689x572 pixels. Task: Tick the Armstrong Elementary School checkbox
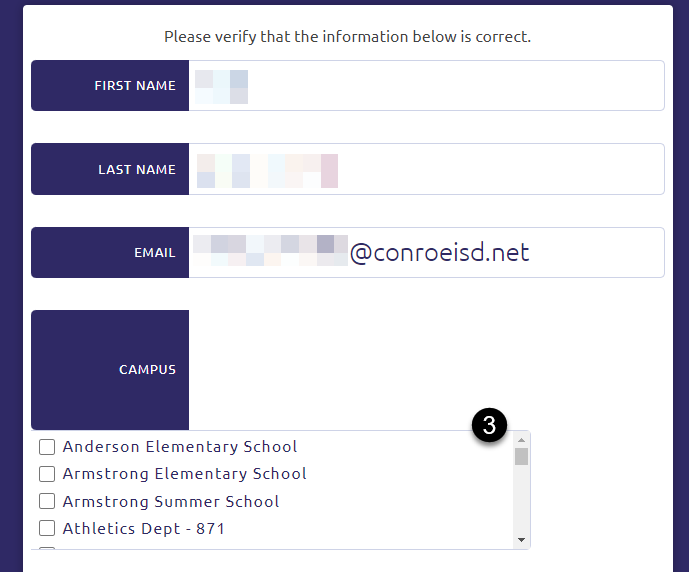coord(46,473)
